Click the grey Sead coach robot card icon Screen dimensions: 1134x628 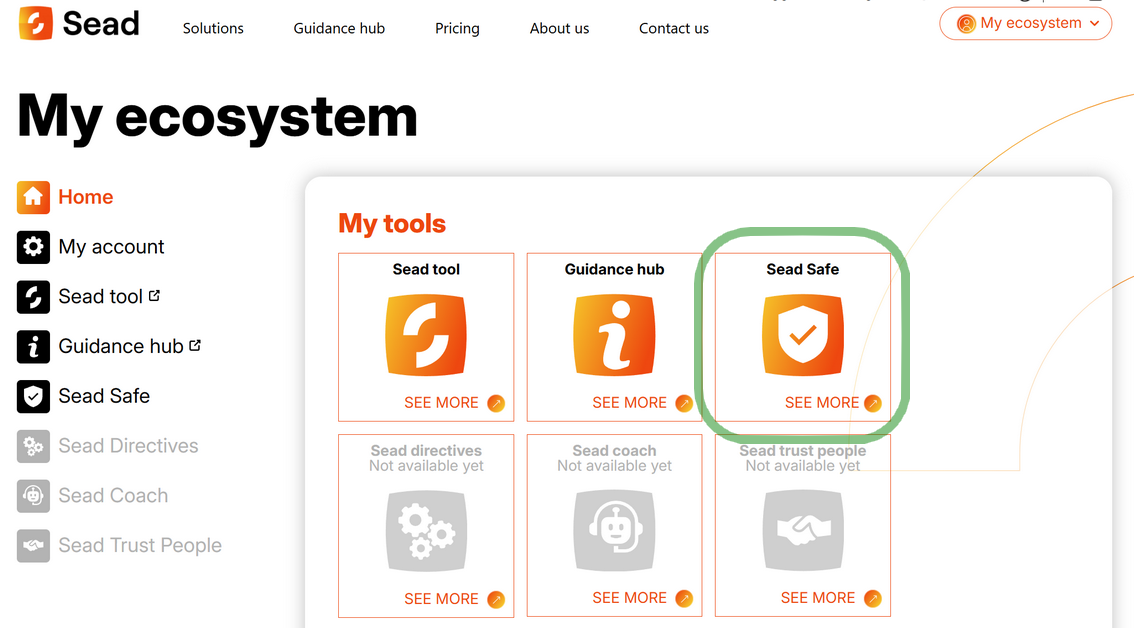click(x=614, y=530)
